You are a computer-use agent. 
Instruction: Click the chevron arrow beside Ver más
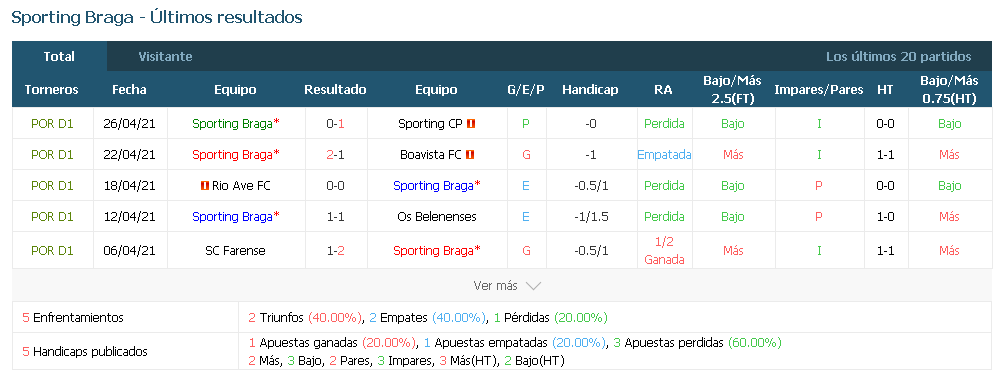(x=533, y=286)
